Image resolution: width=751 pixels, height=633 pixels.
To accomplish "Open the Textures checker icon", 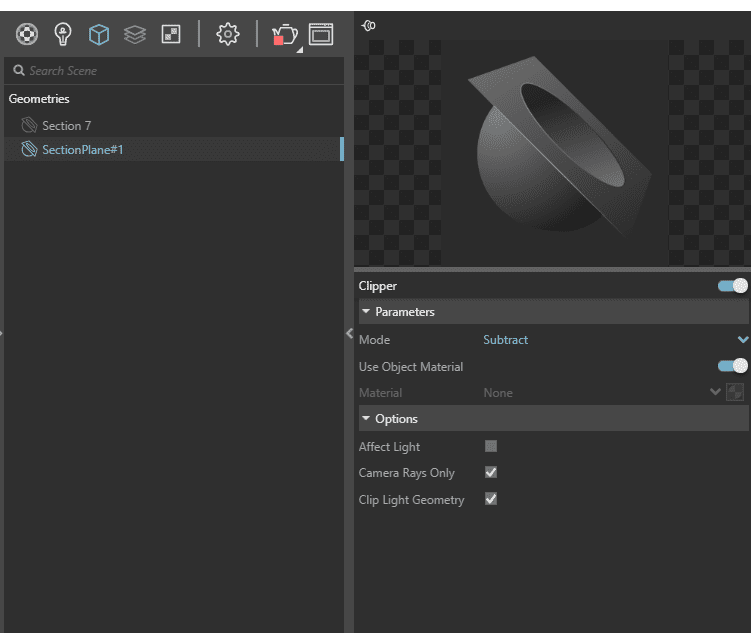I will [171, 35].
